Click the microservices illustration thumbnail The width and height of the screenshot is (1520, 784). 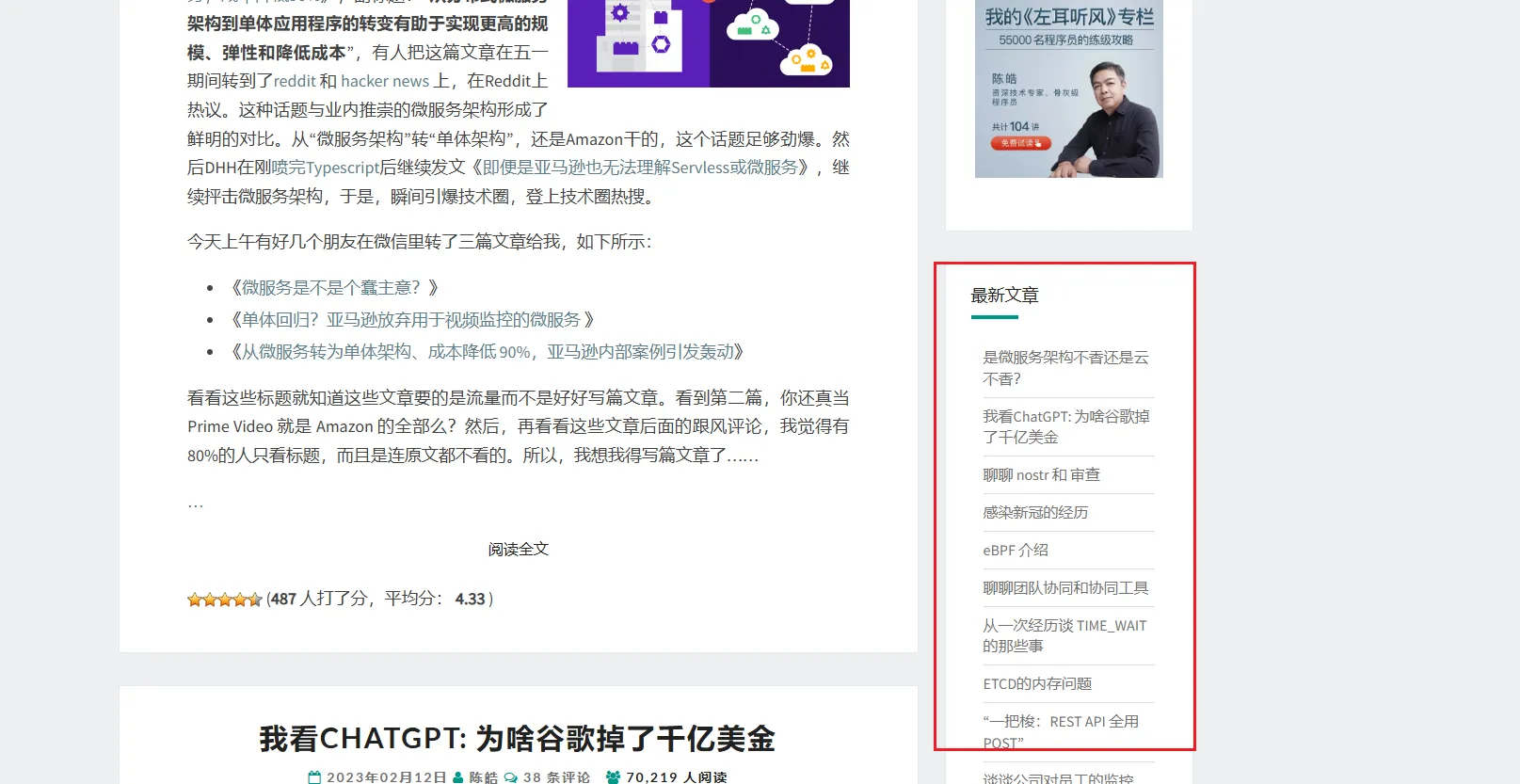tap(708, 43)
